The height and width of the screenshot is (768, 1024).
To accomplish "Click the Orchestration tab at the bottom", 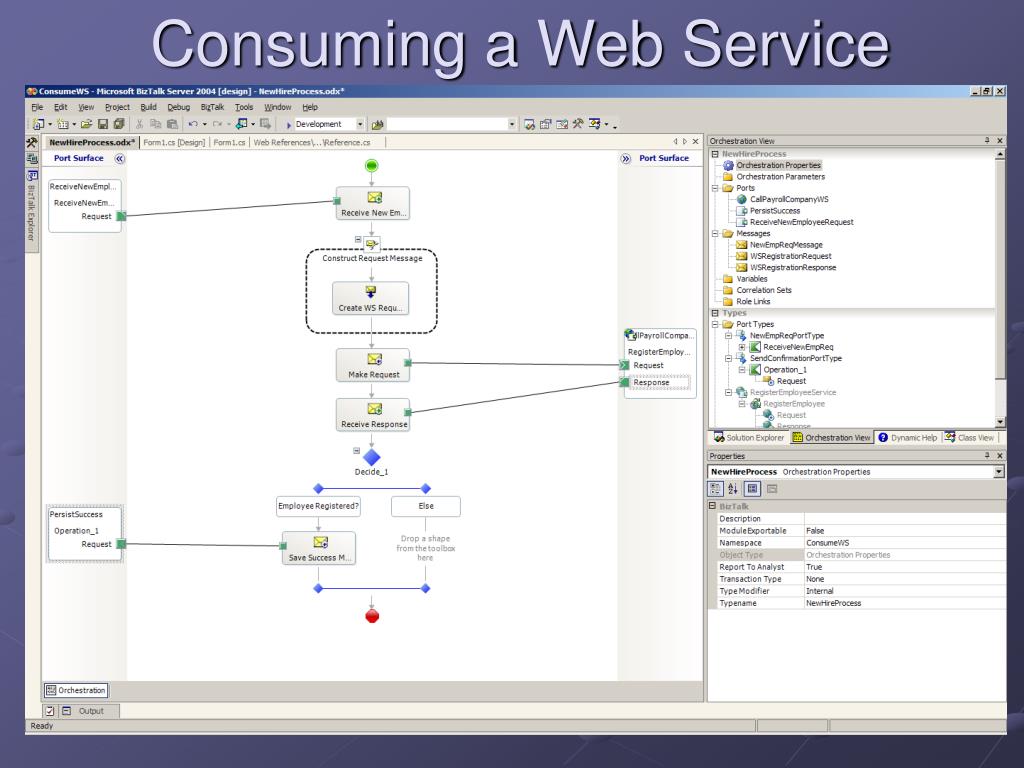I will tap(76, 690).
